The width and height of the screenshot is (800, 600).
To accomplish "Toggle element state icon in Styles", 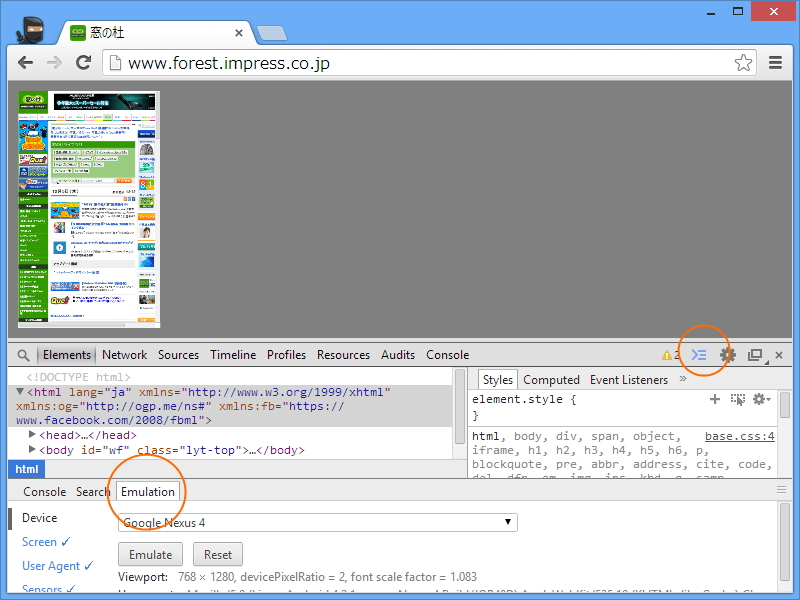I will (x=737, y=399).
